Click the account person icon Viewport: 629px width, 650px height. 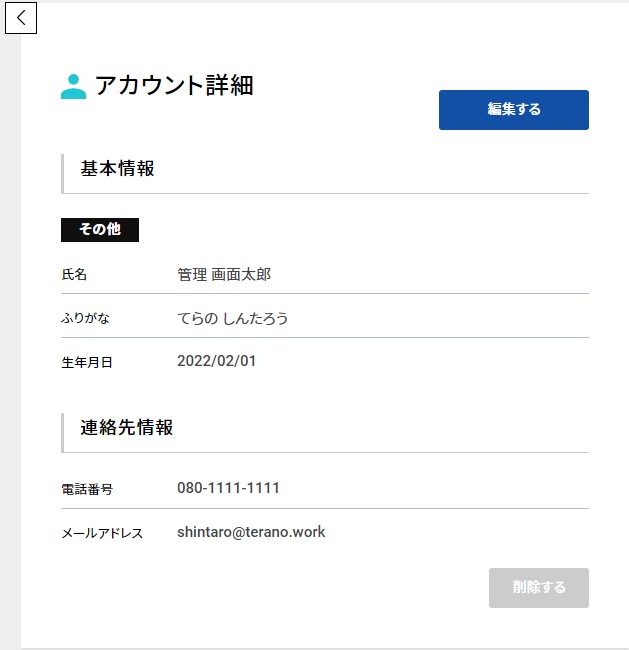pos(73,86)
